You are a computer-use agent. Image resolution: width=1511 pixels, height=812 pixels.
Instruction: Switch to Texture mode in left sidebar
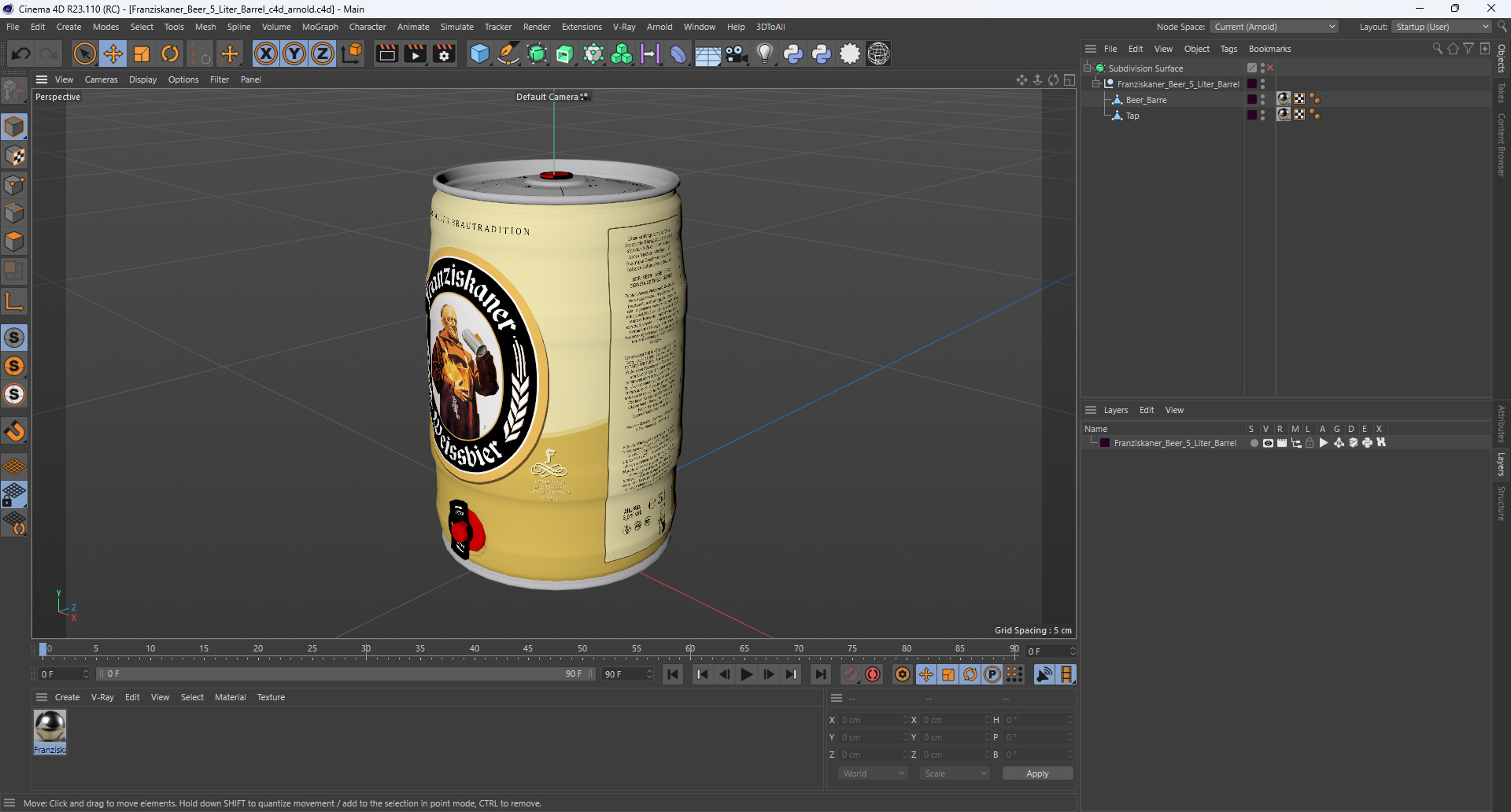tap(14, 156)
